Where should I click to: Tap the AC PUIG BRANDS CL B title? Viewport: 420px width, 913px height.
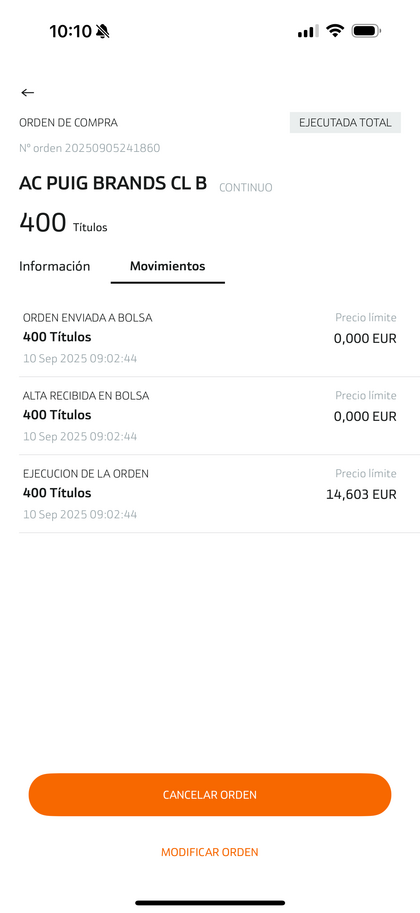tap(113, 183)
